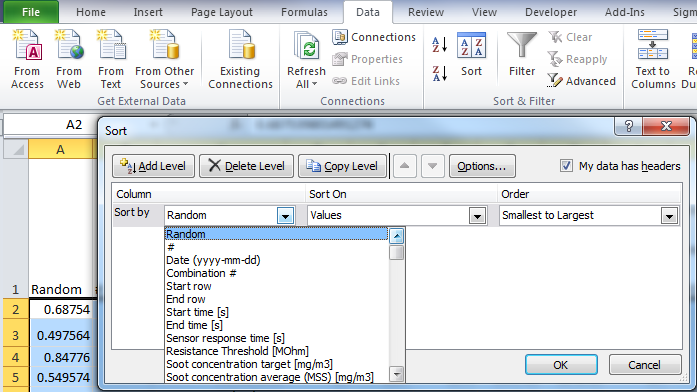Click the From Web data icon
The image size is (697, 392).
(69, 45)
